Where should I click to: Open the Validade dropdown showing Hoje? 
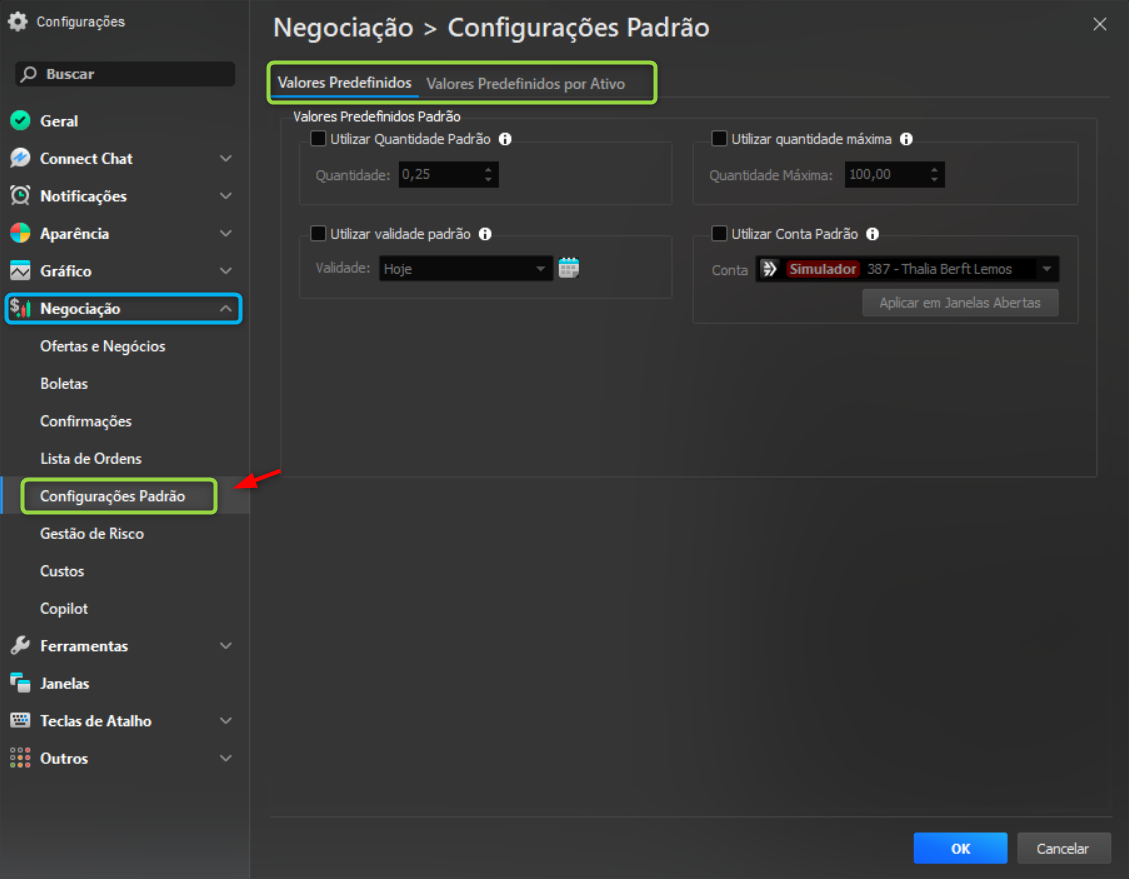[466, 269]
